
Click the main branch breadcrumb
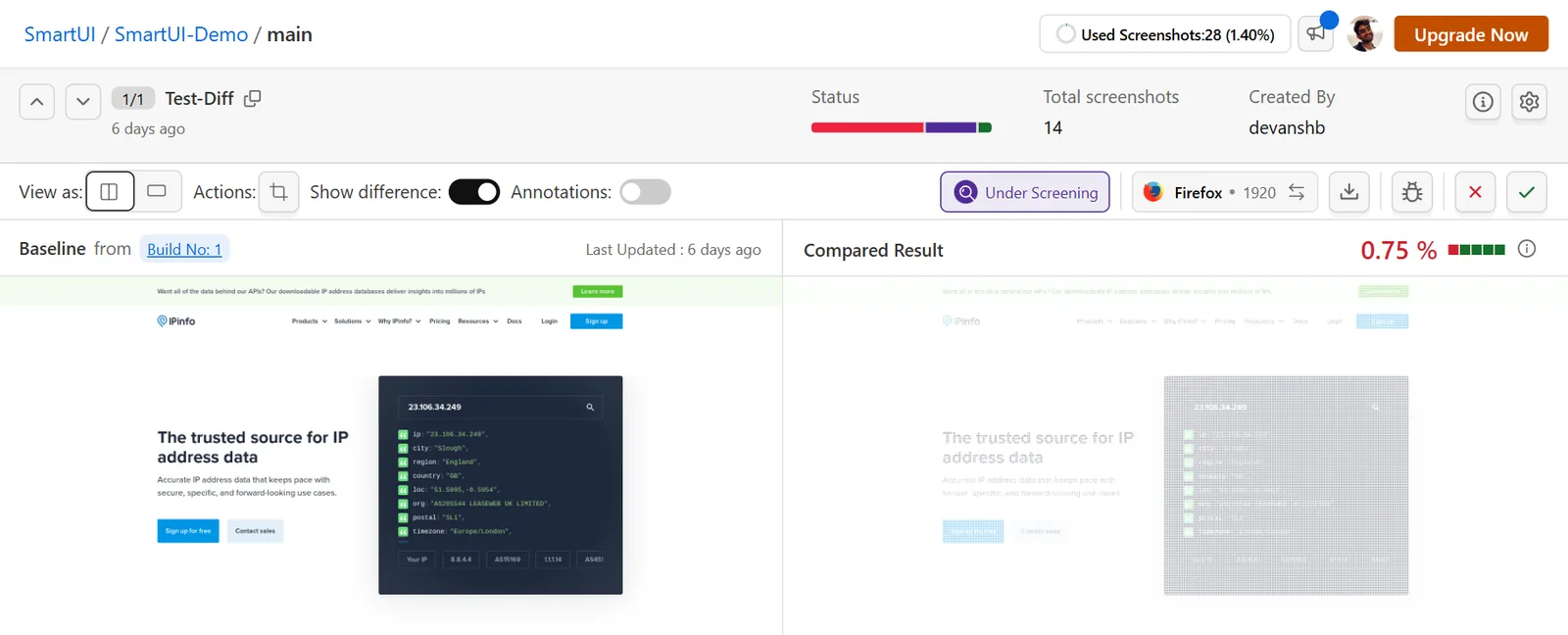pos(289,34)
